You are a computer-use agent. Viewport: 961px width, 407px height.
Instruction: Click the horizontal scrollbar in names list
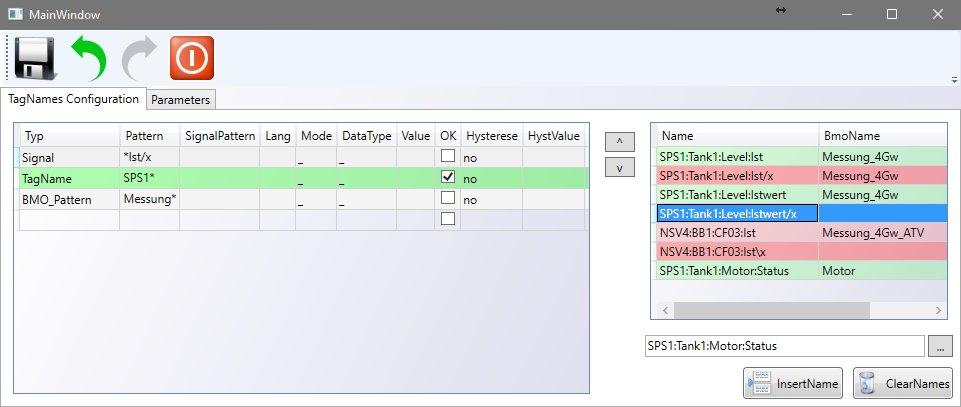(x=770, y=311)
